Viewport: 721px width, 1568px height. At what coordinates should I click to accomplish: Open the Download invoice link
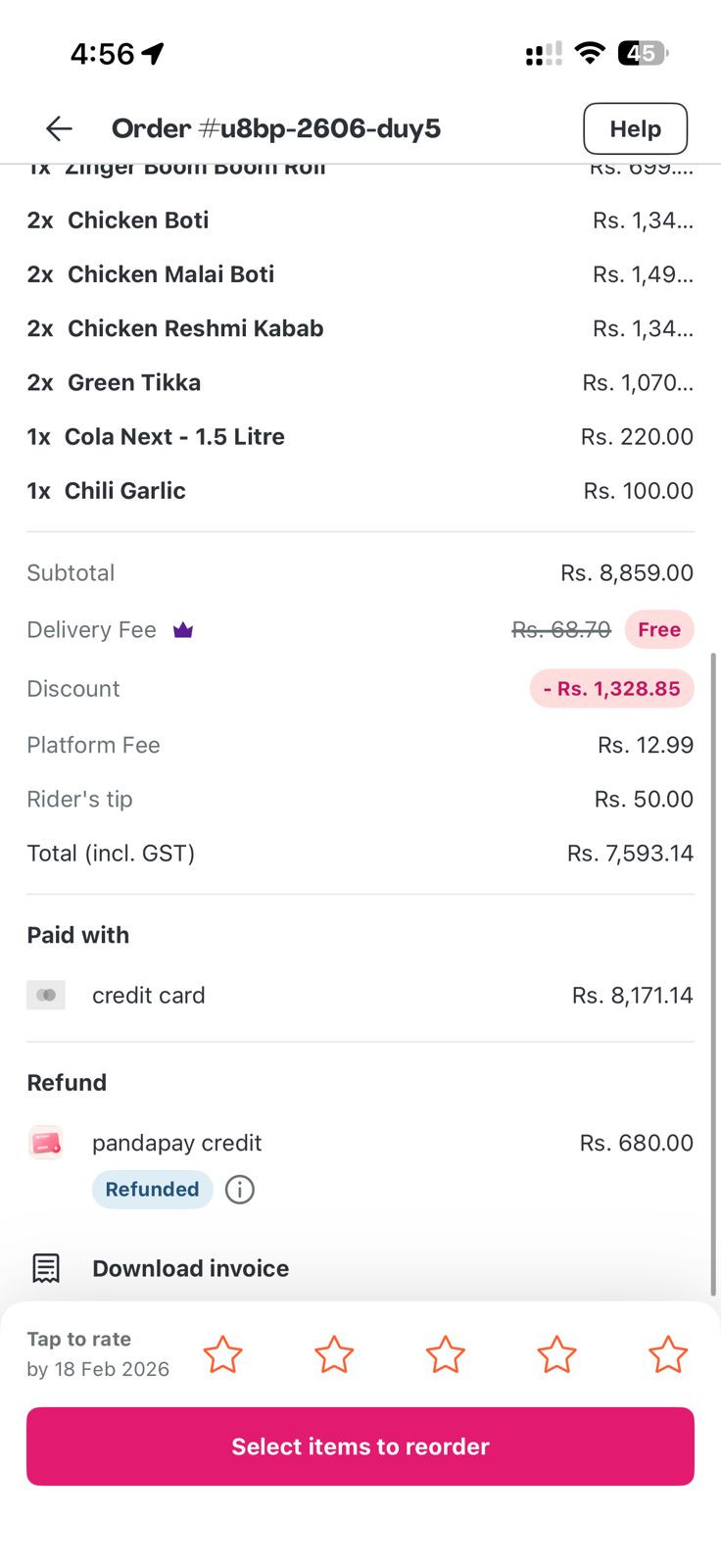(x=190, y=1268)
